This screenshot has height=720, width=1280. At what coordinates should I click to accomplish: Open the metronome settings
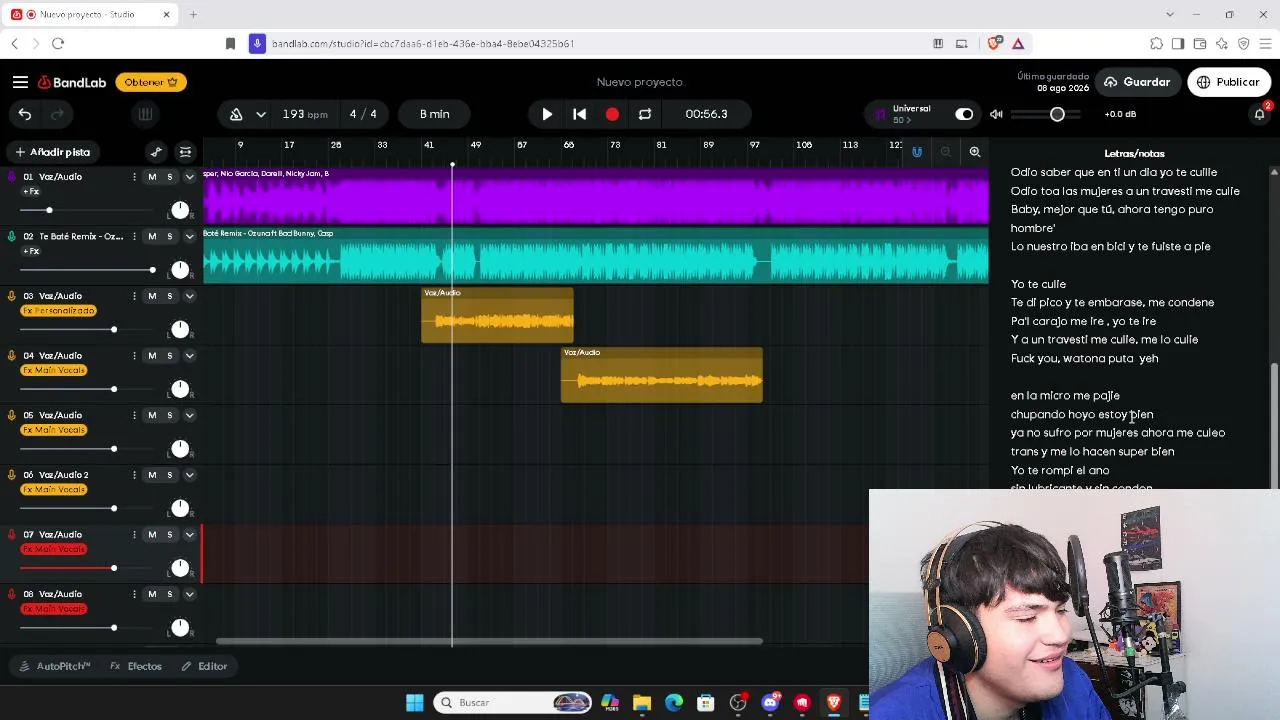(x=236, y=114)
